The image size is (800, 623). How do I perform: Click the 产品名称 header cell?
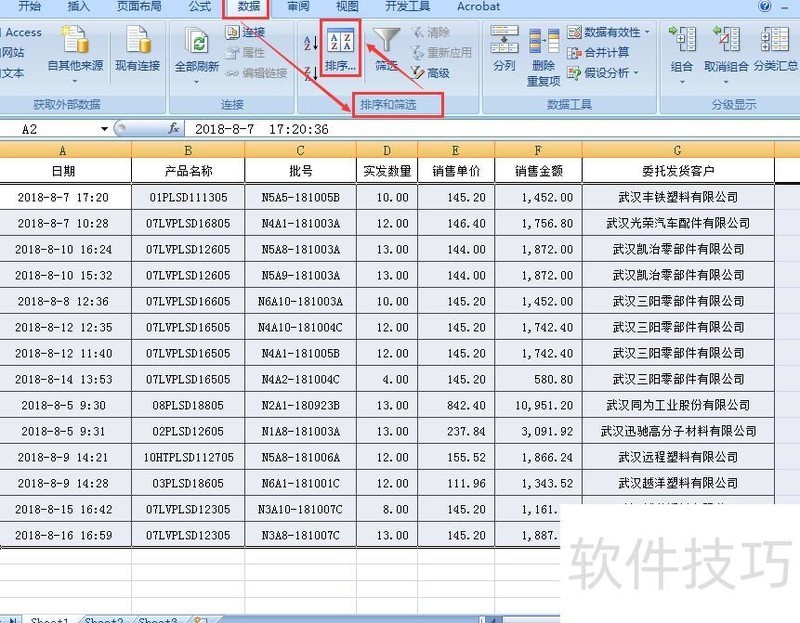(188, 171)
